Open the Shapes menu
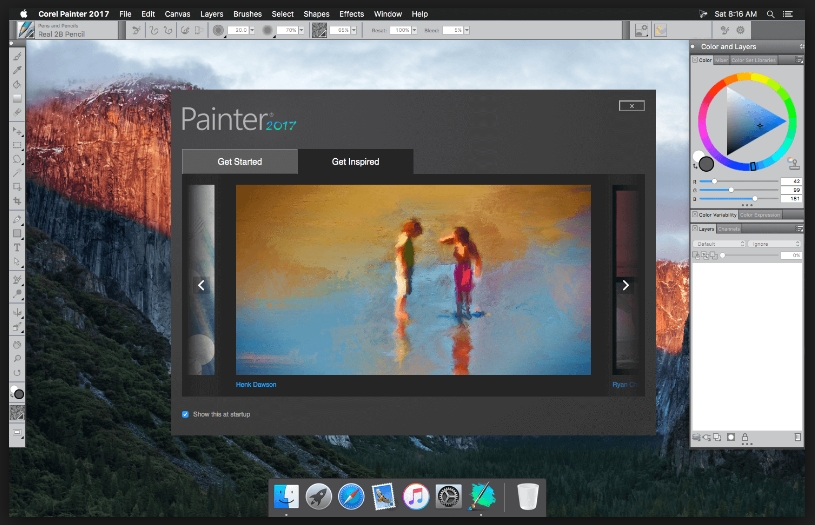The height and width of the screenshot is (525, 815). coord(316,14)
